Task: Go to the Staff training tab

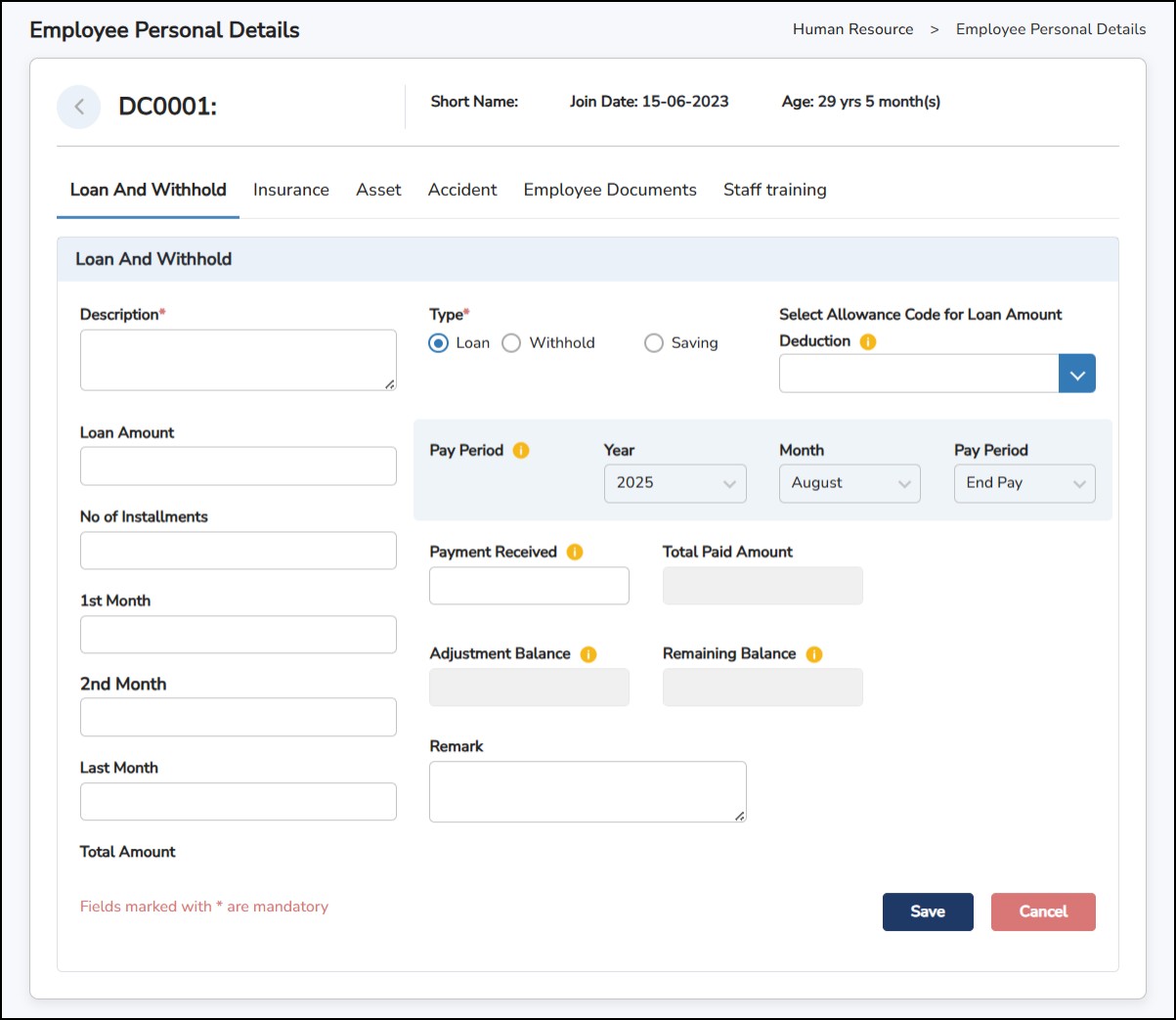Action: pyautogui.click(x=774, y=190)
